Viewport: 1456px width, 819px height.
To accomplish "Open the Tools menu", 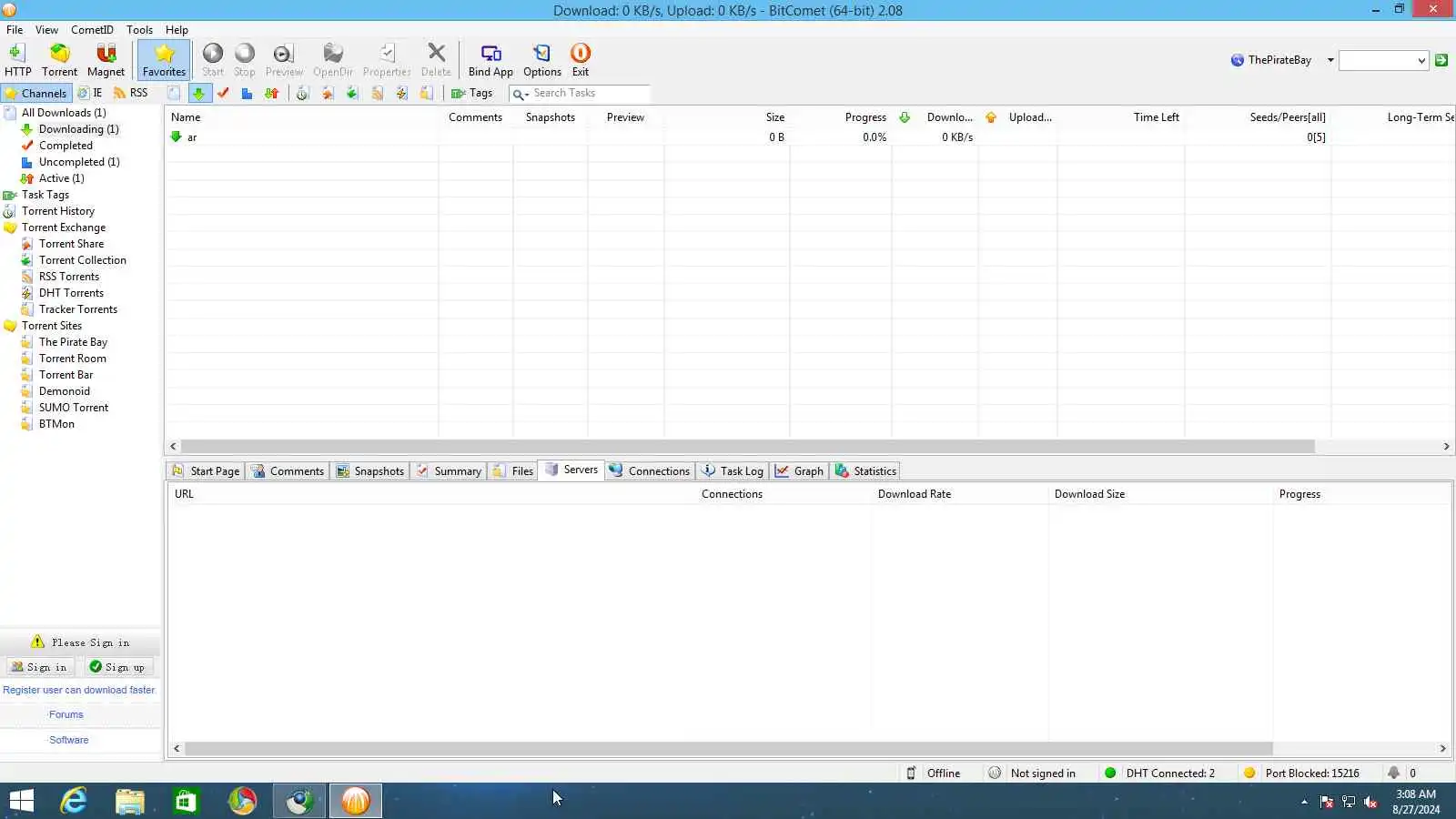I will pos(139,29).
